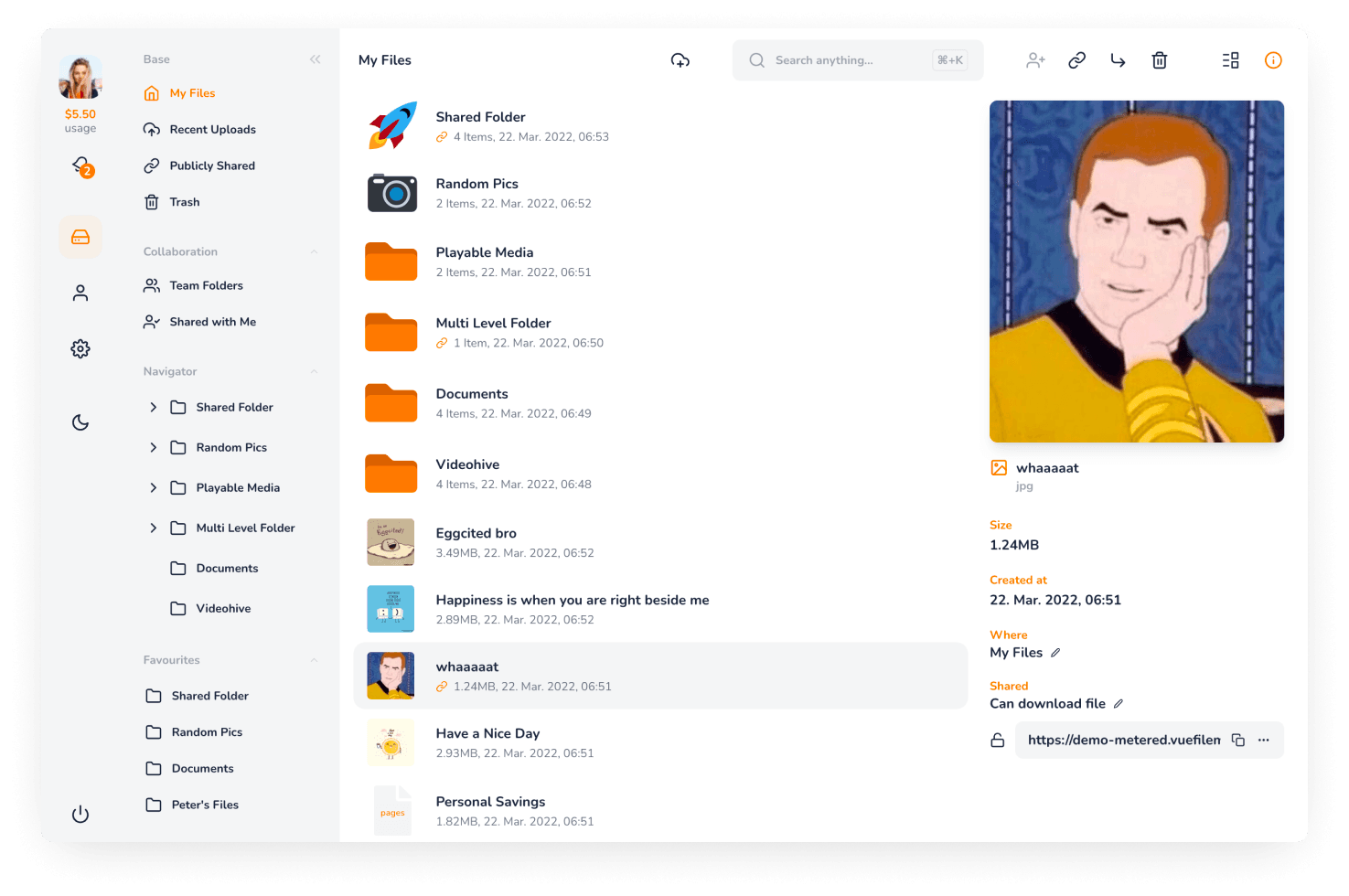The width and height of the screenshot is (1349, 896).
Task: Copy the shared link URL
Action: pos(1237,741)
